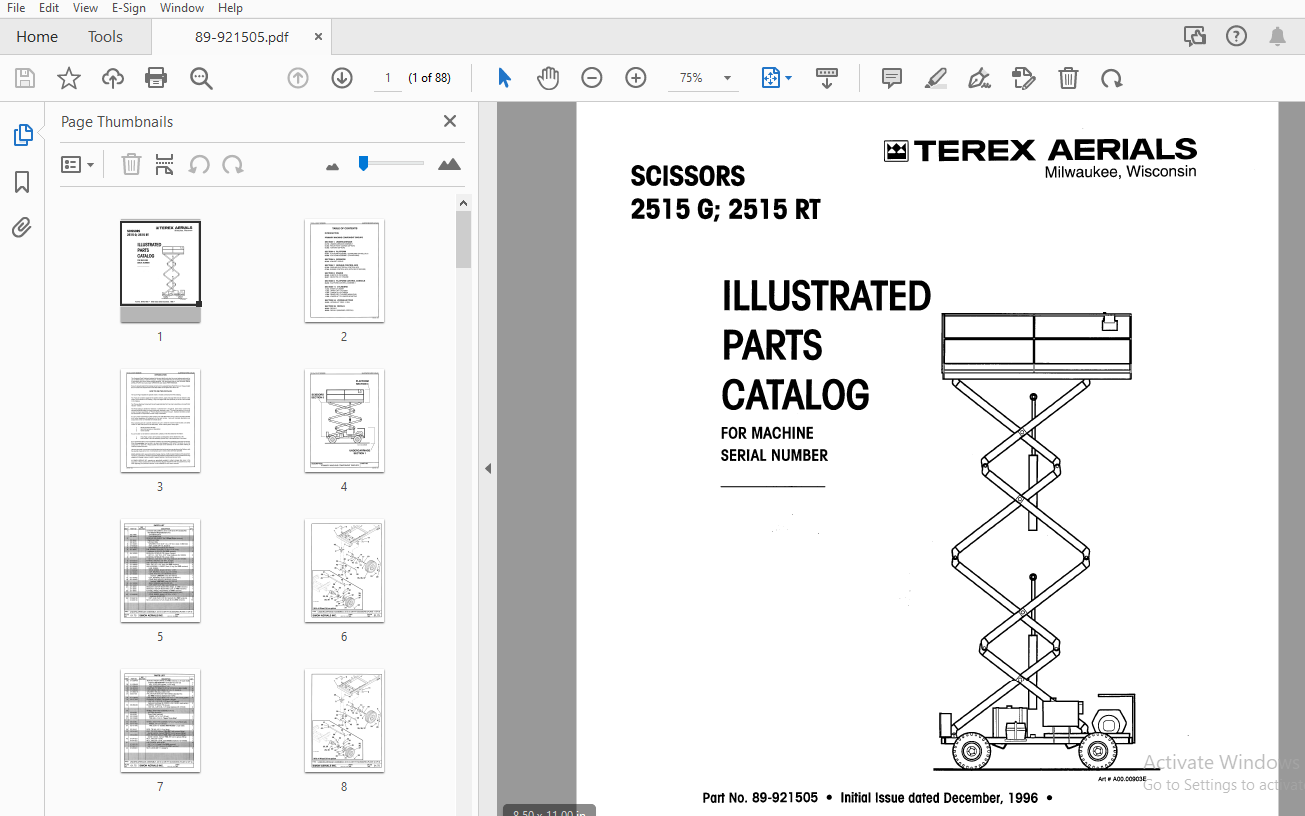
Task: Open the scrolling mode keyboard icon
Action: pyautogui.click(x=827, y=78)
